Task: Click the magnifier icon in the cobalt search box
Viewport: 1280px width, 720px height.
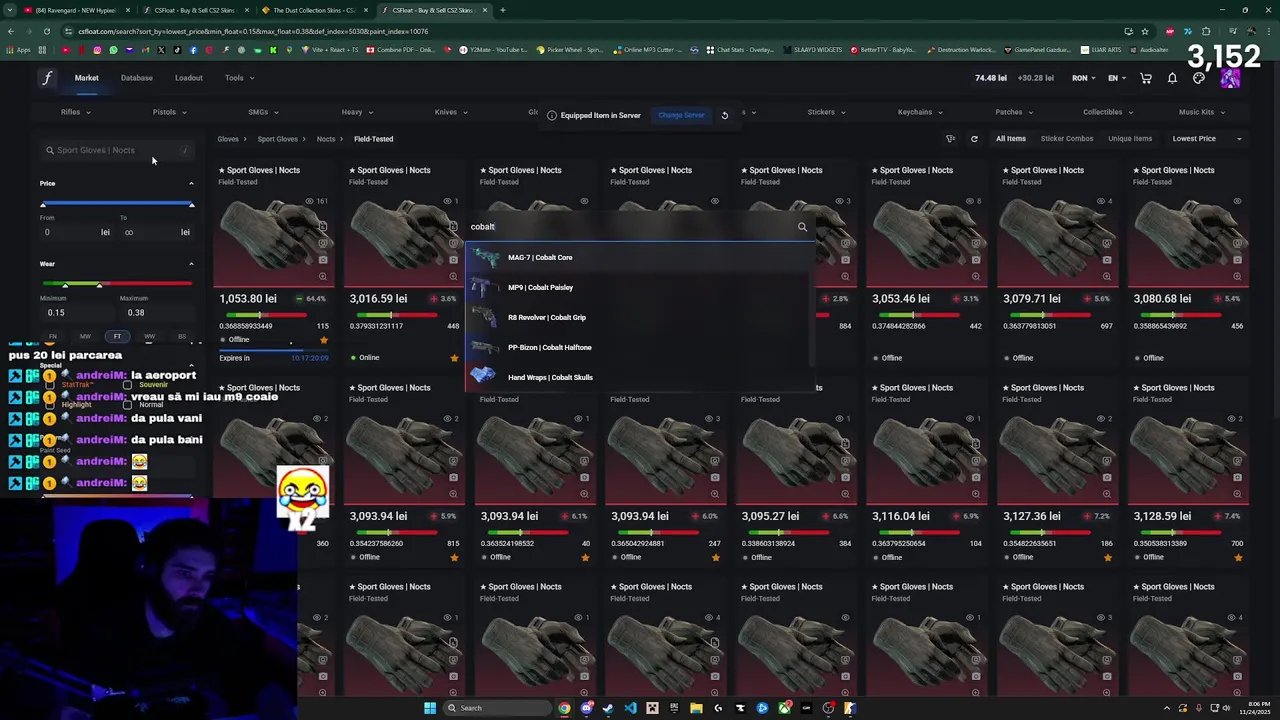Action: (802, 227)
